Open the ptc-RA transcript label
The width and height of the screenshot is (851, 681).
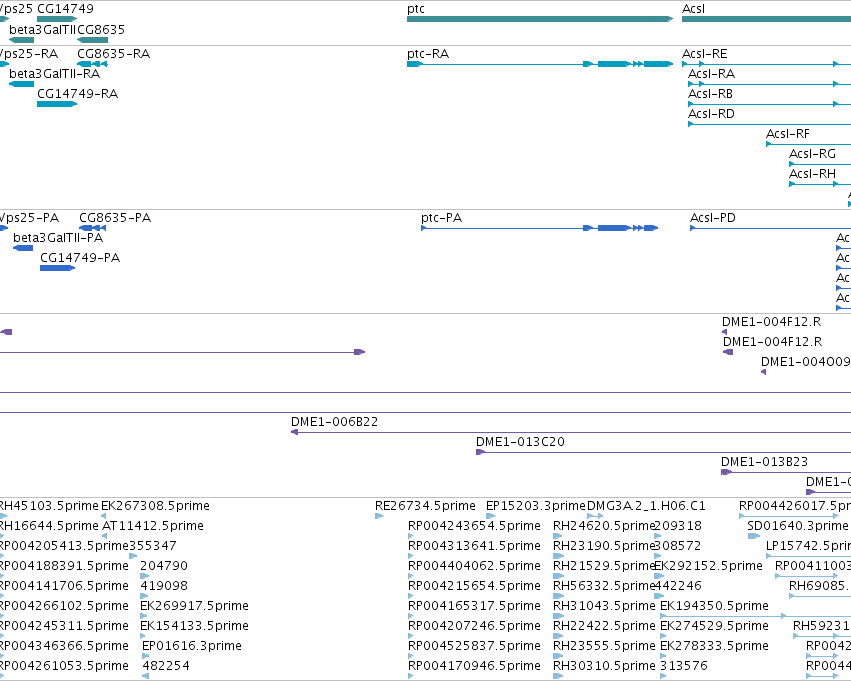tap(428, 54)
